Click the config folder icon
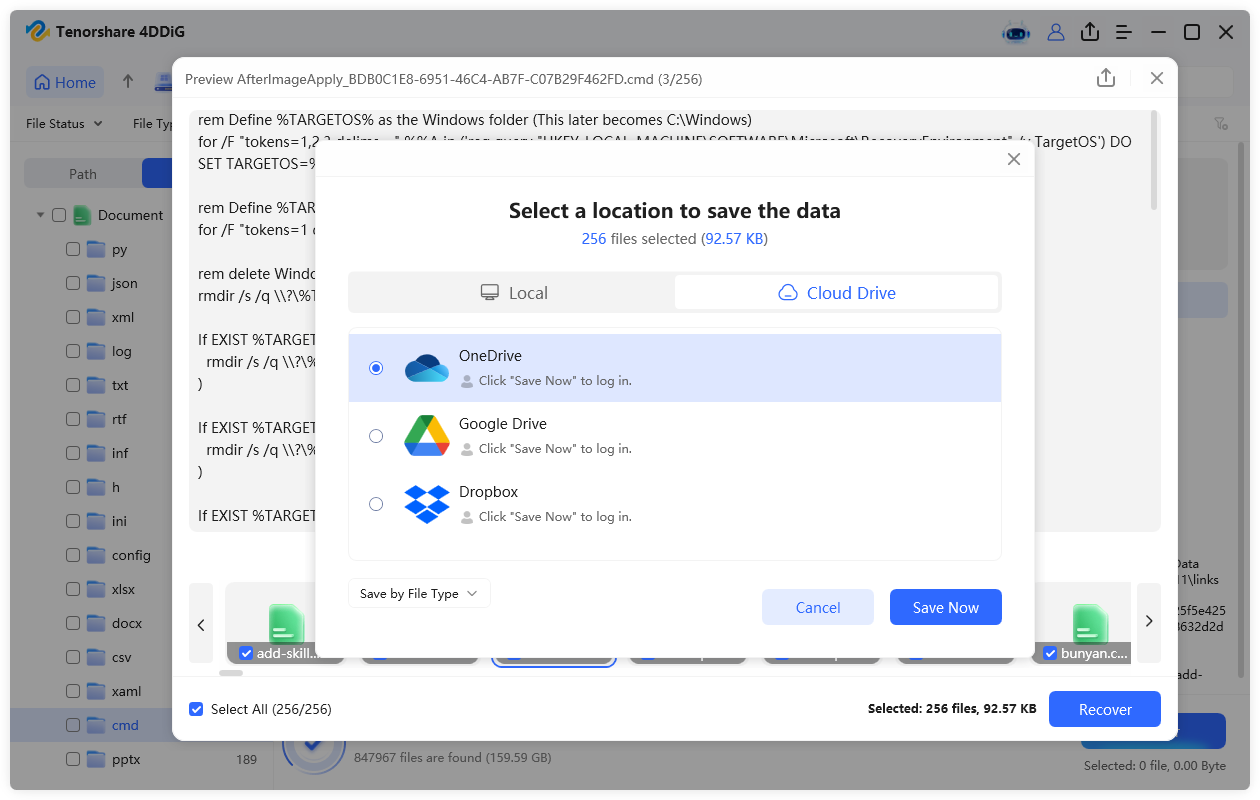Screen dimensions: 1260x800 (x=96, y=555)
